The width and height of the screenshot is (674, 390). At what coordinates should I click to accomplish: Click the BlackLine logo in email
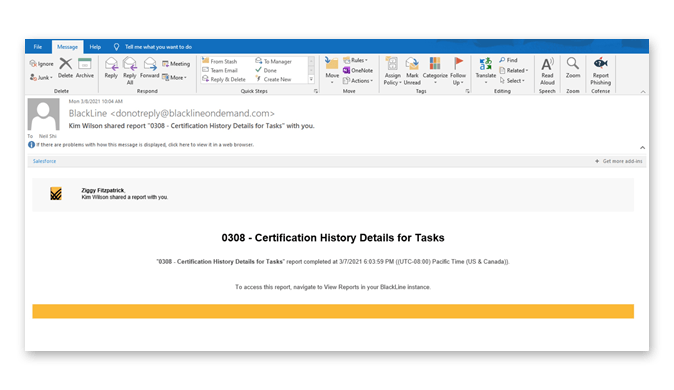[x=56, y=194]
